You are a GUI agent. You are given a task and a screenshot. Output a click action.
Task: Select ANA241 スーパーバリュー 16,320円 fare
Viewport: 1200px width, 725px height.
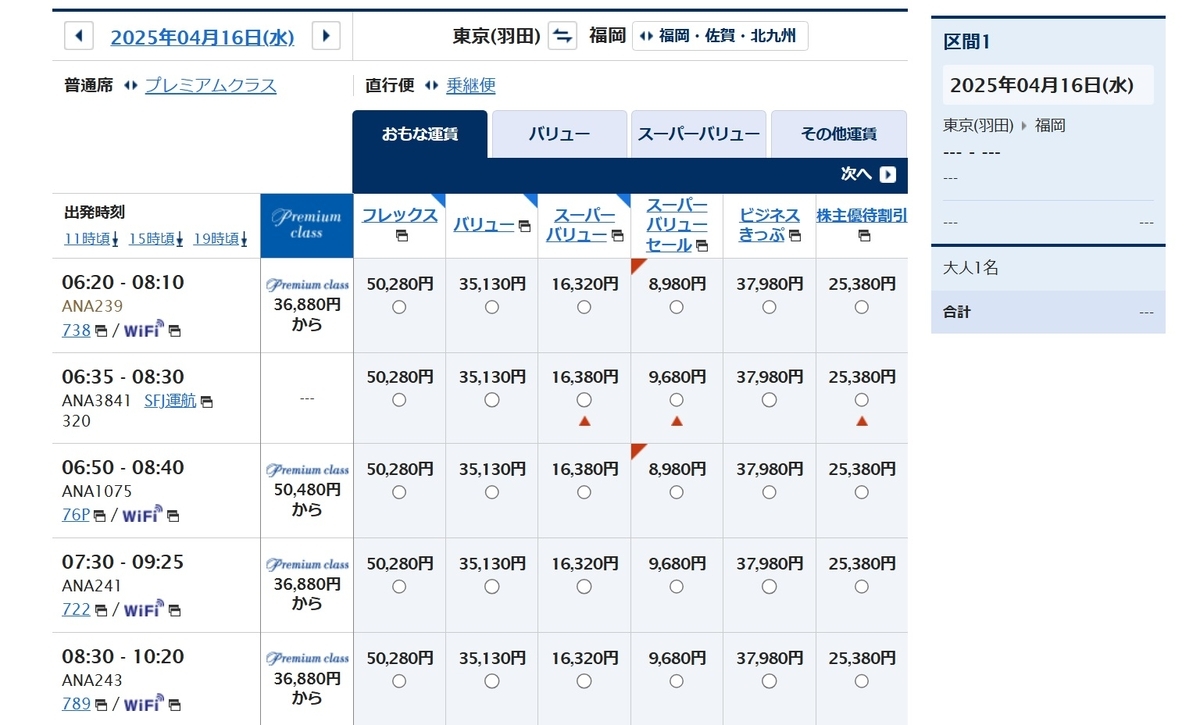[584, 587]
